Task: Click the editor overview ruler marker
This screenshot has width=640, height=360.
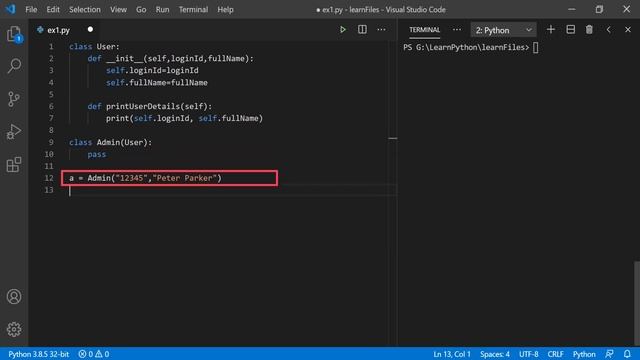Action: [x=393, y=138]
